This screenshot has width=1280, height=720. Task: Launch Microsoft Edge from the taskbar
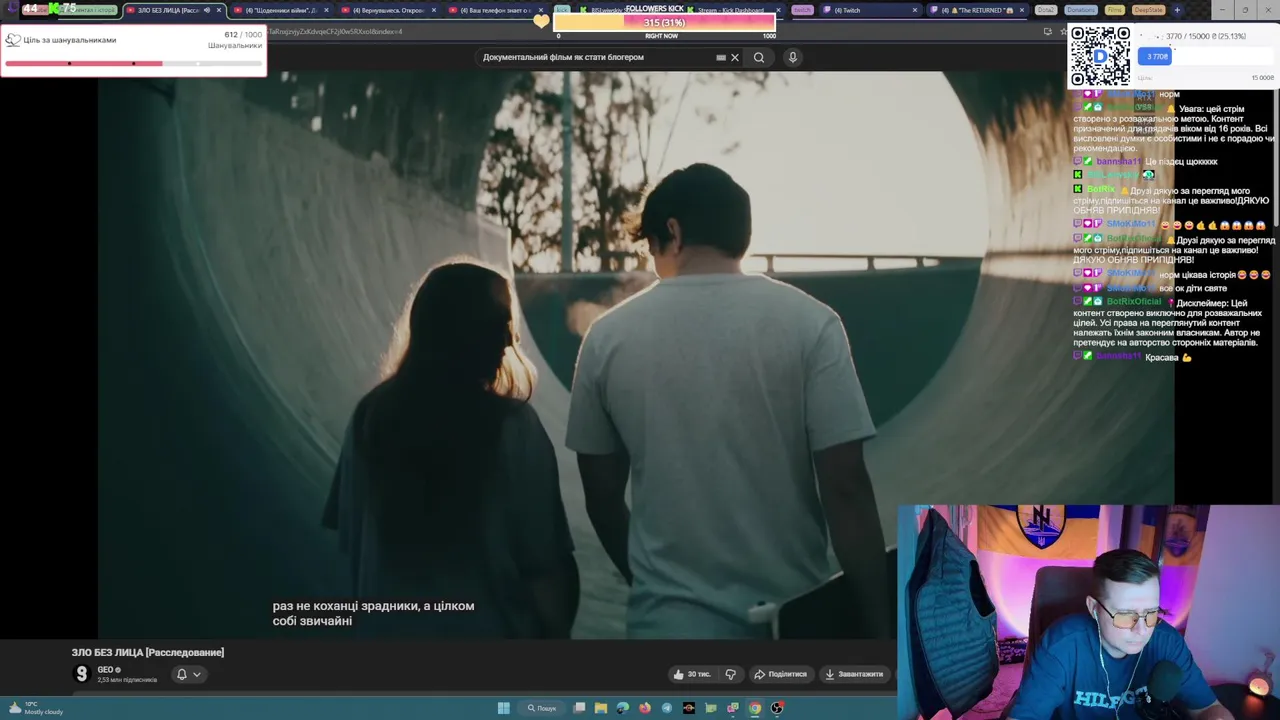(x=623, y=708)
